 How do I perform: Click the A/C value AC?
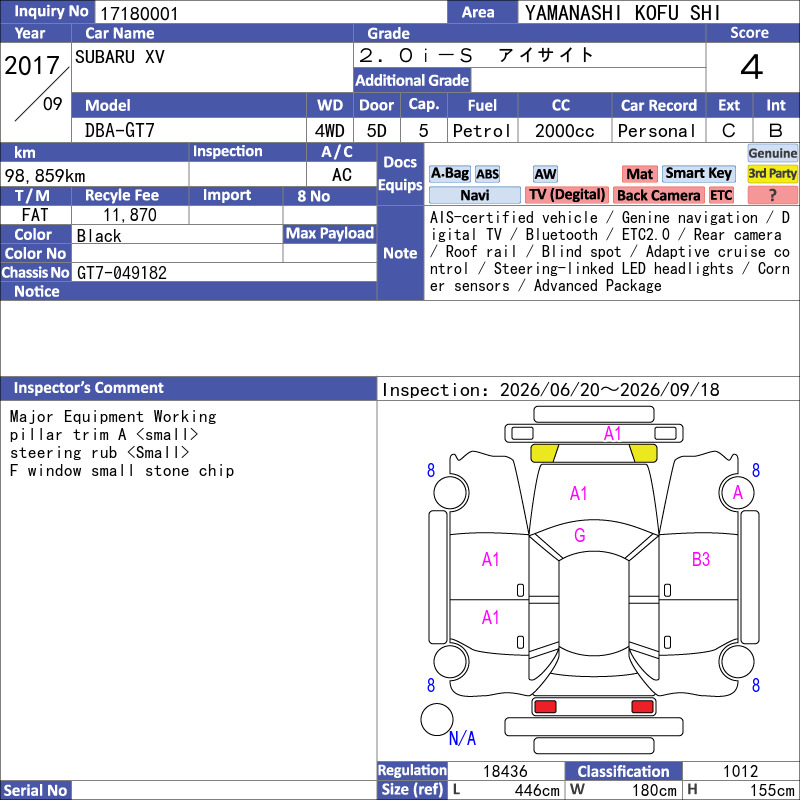[x=341, y=174]
